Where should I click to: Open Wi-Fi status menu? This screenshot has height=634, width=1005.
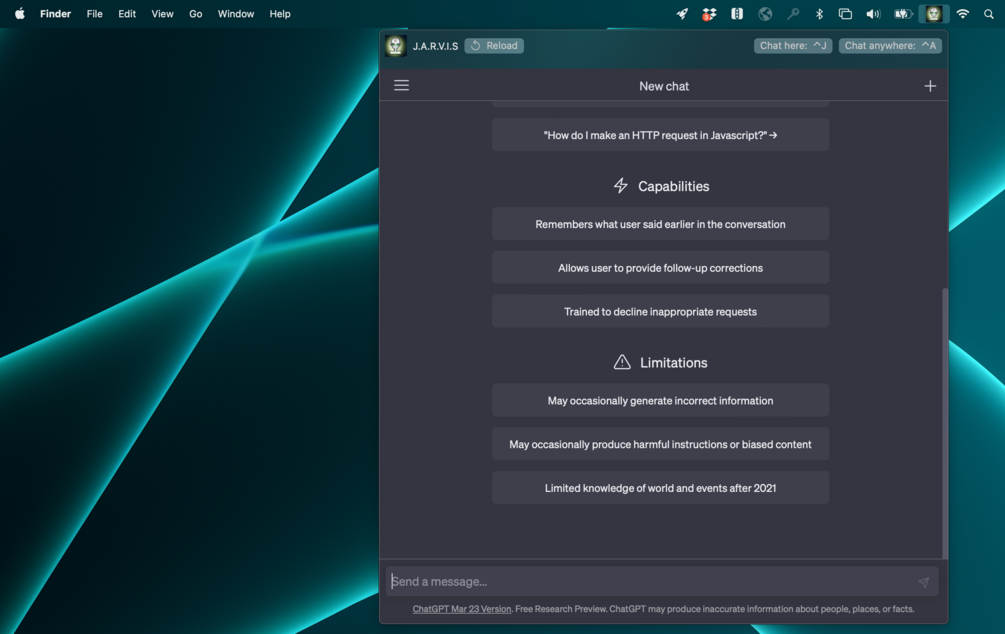963,13
